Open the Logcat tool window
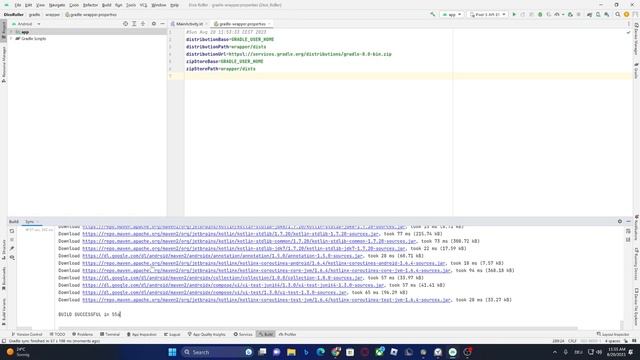640x360 pixels. point(172,334)
